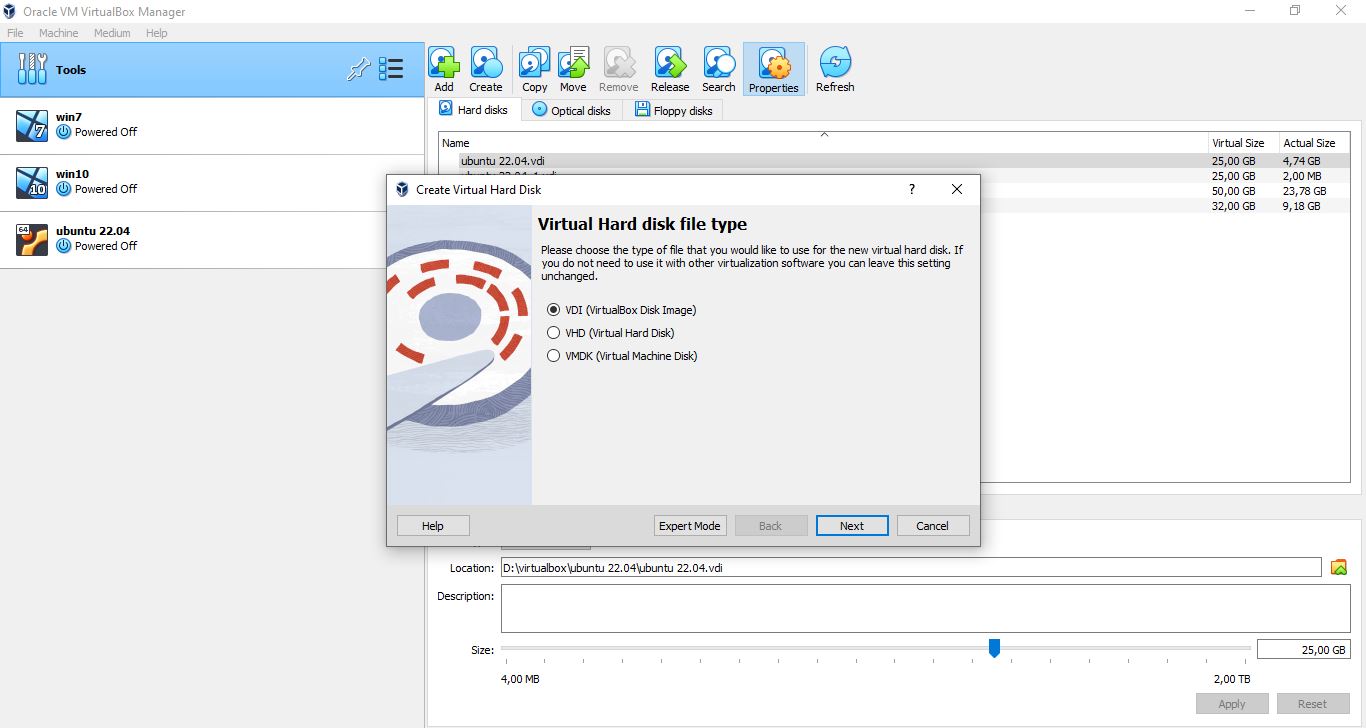Close the Create Virtual Hard Disk dialog

coord(957,189)
